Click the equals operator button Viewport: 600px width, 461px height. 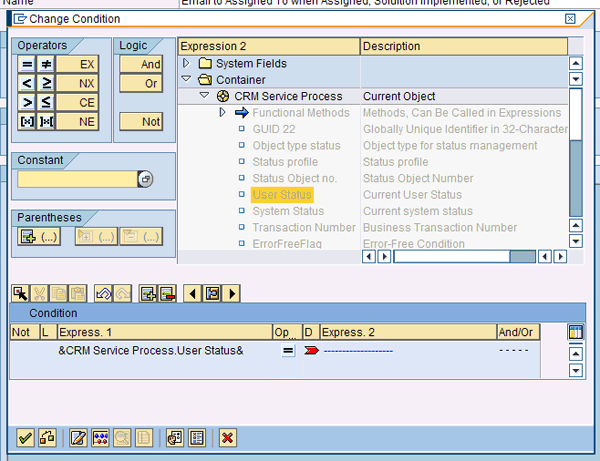[x=27, y=64]
